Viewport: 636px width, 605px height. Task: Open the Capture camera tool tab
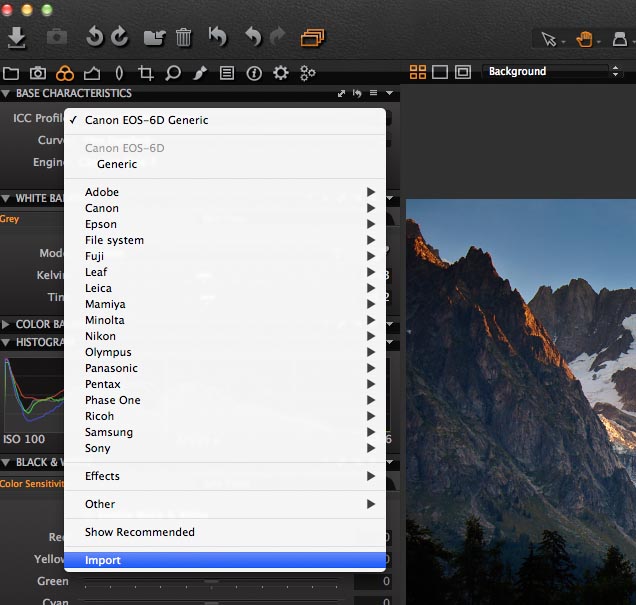(x=38, y=73)
